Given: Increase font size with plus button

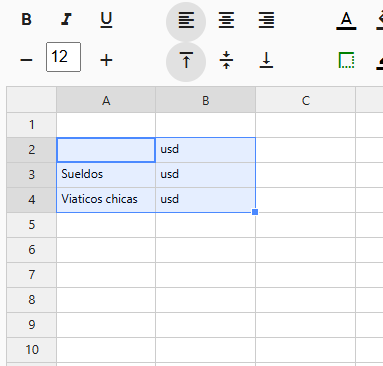Looking at the screenshot, I should (106, 60).
